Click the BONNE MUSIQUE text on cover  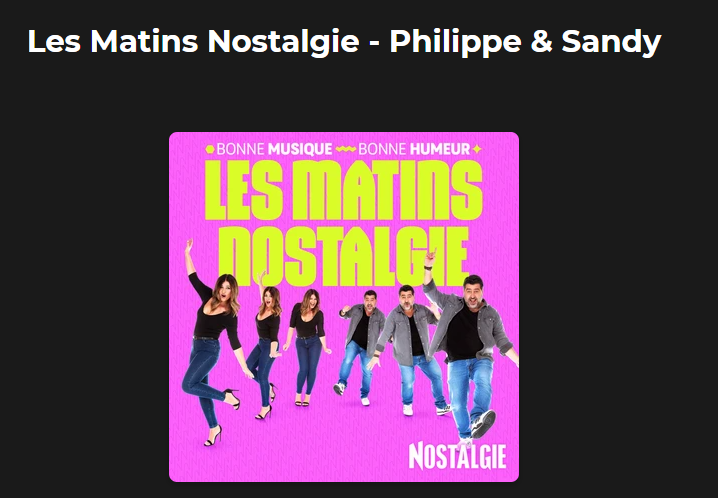click(274, 149)
